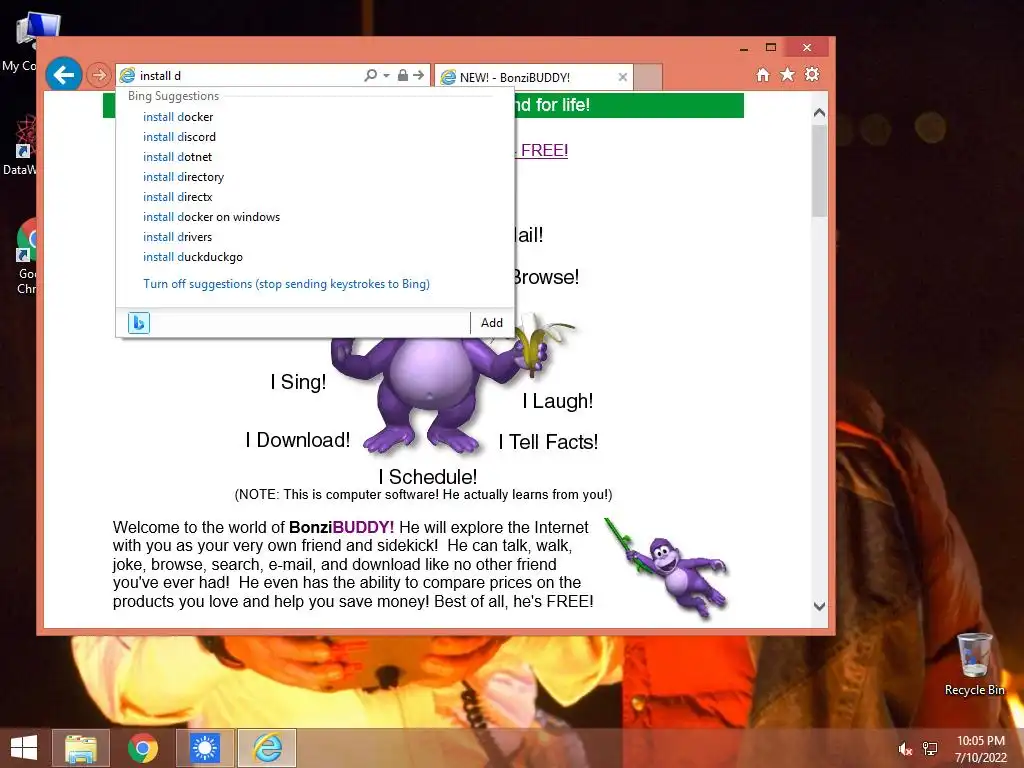Minimize the Internet Explorer window

point(744,48)
